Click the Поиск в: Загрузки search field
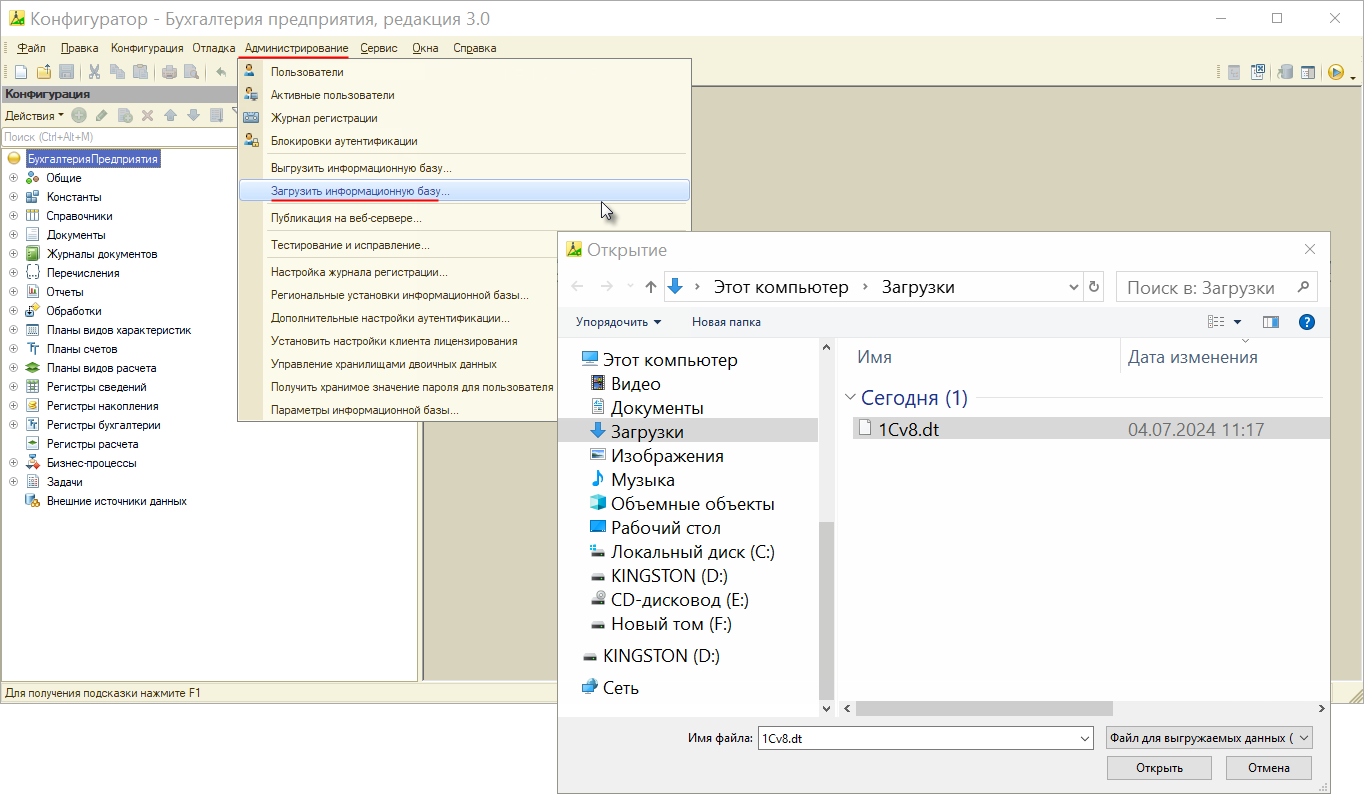Image resolution: width=1364 pixels, height=796 pixels. tap(1216, 287)
